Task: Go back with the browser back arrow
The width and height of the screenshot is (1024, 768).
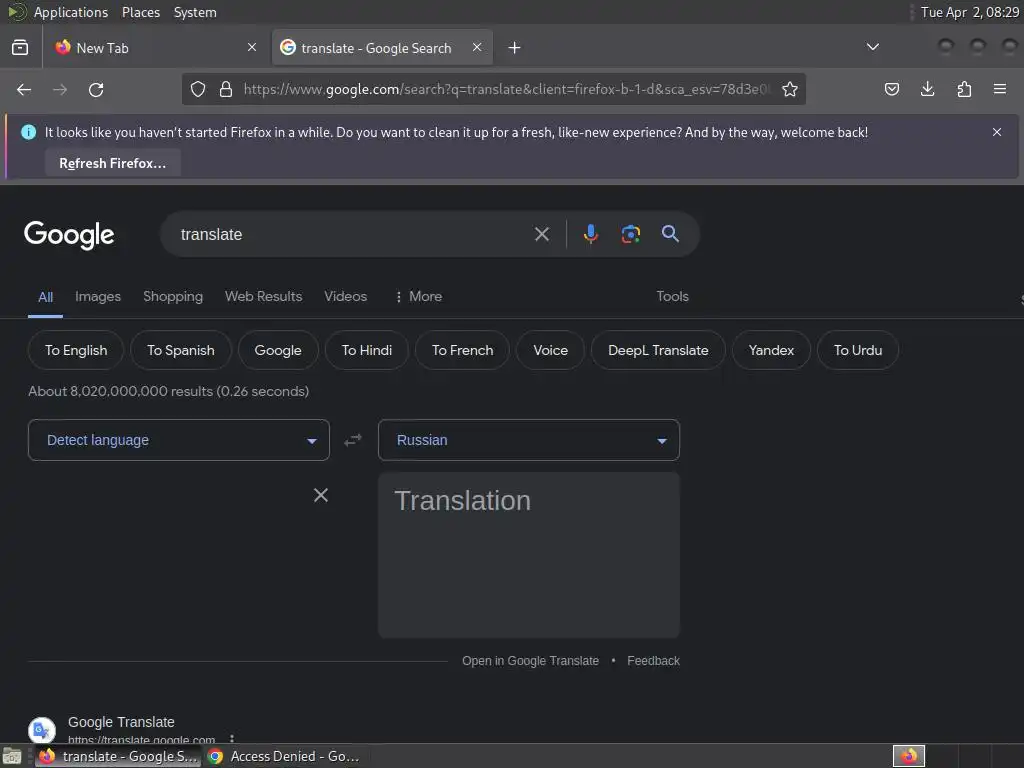Action: (24, 89)
